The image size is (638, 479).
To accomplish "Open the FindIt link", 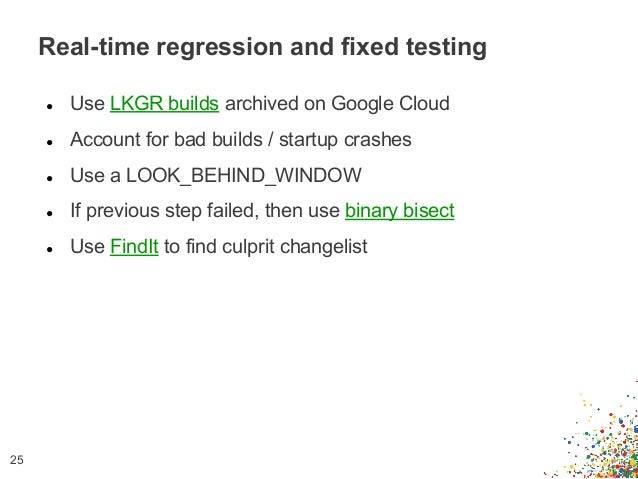I will (134, 246).
